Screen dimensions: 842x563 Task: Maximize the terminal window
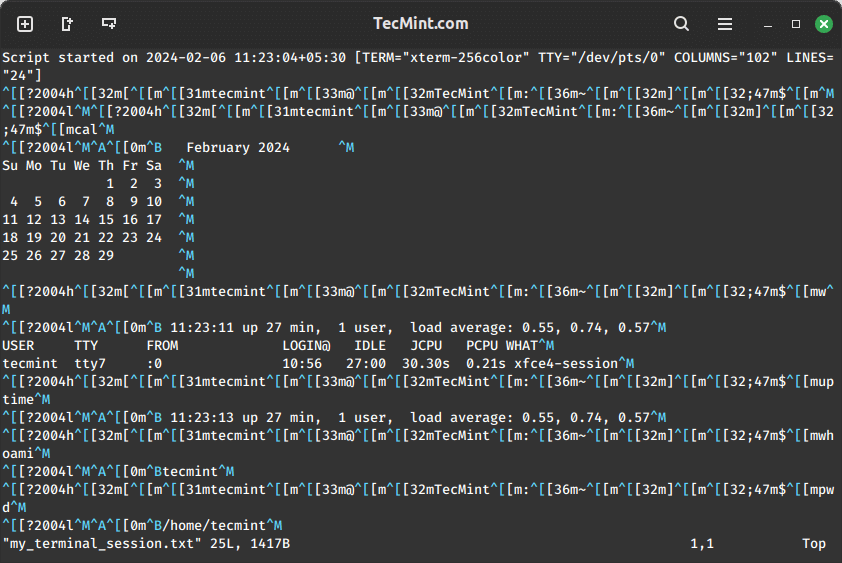pos(796,23)
